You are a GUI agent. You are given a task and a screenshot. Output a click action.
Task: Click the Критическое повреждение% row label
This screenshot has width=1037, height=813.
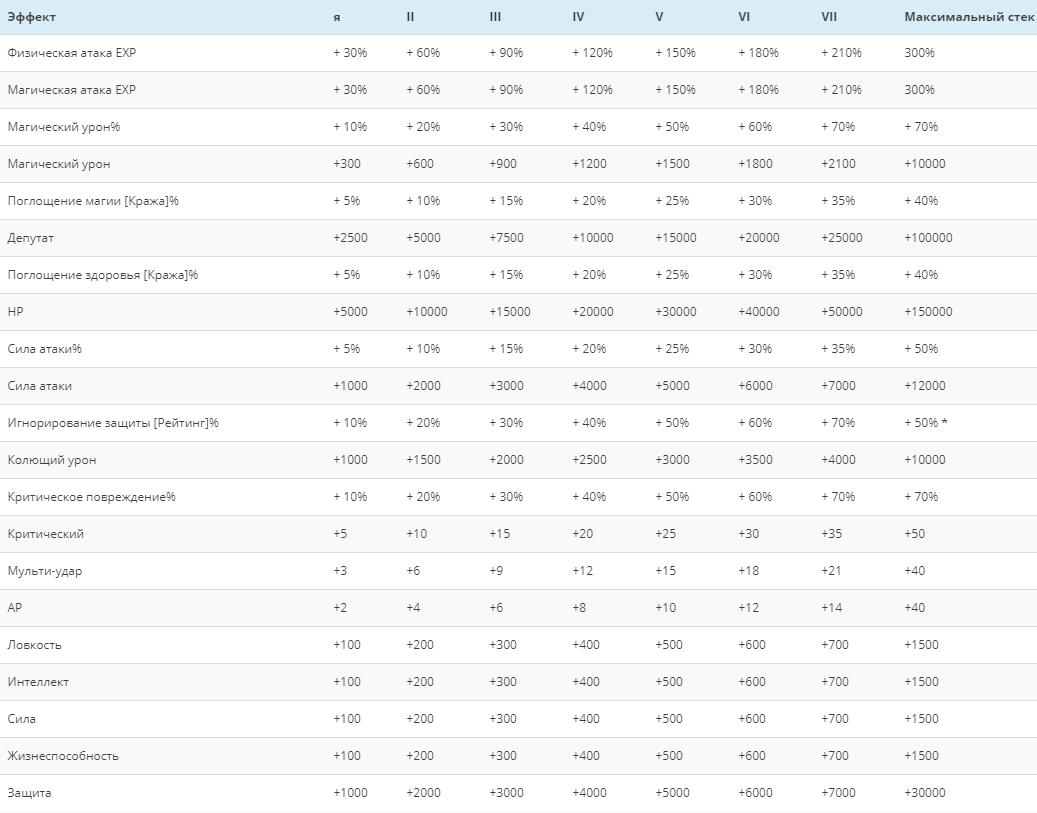point(91,497)
